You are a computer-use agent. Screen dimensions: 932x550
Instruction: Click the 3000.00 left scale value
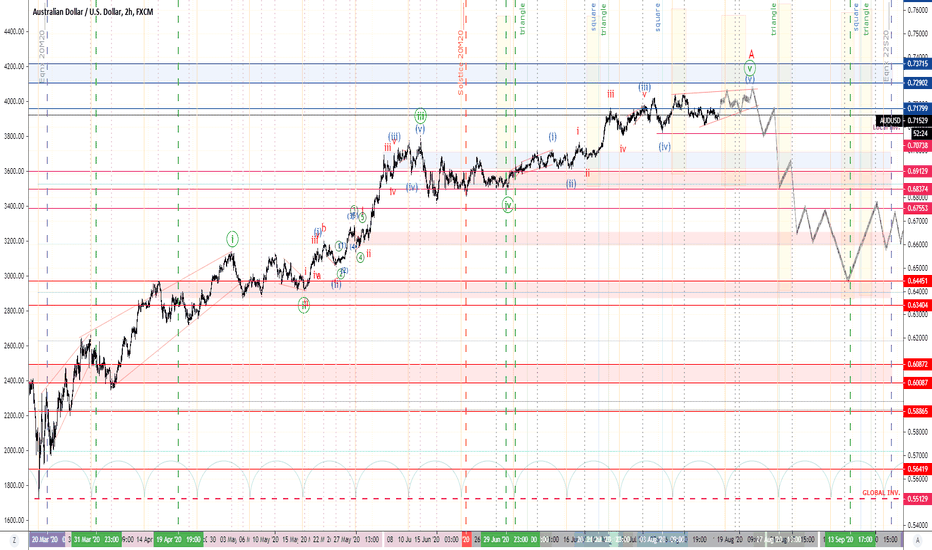[13, 276]
